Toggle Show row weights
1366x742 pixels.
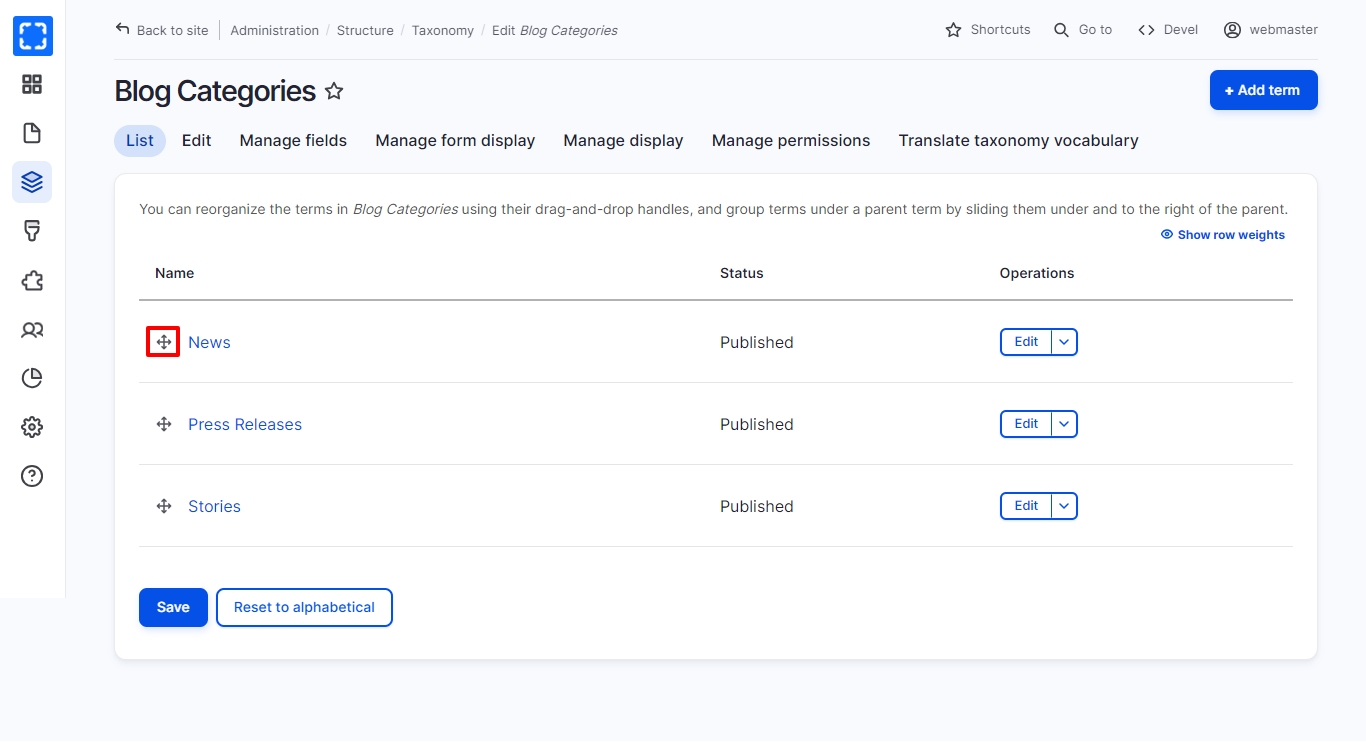pyautogui.click(x=1222, y=235)
